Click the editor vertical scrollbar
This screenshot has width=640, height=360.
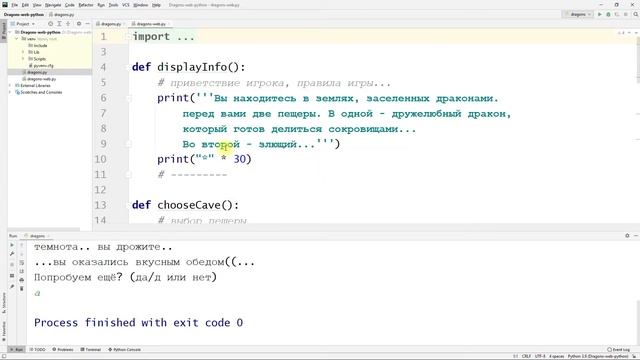coord(638,61)
